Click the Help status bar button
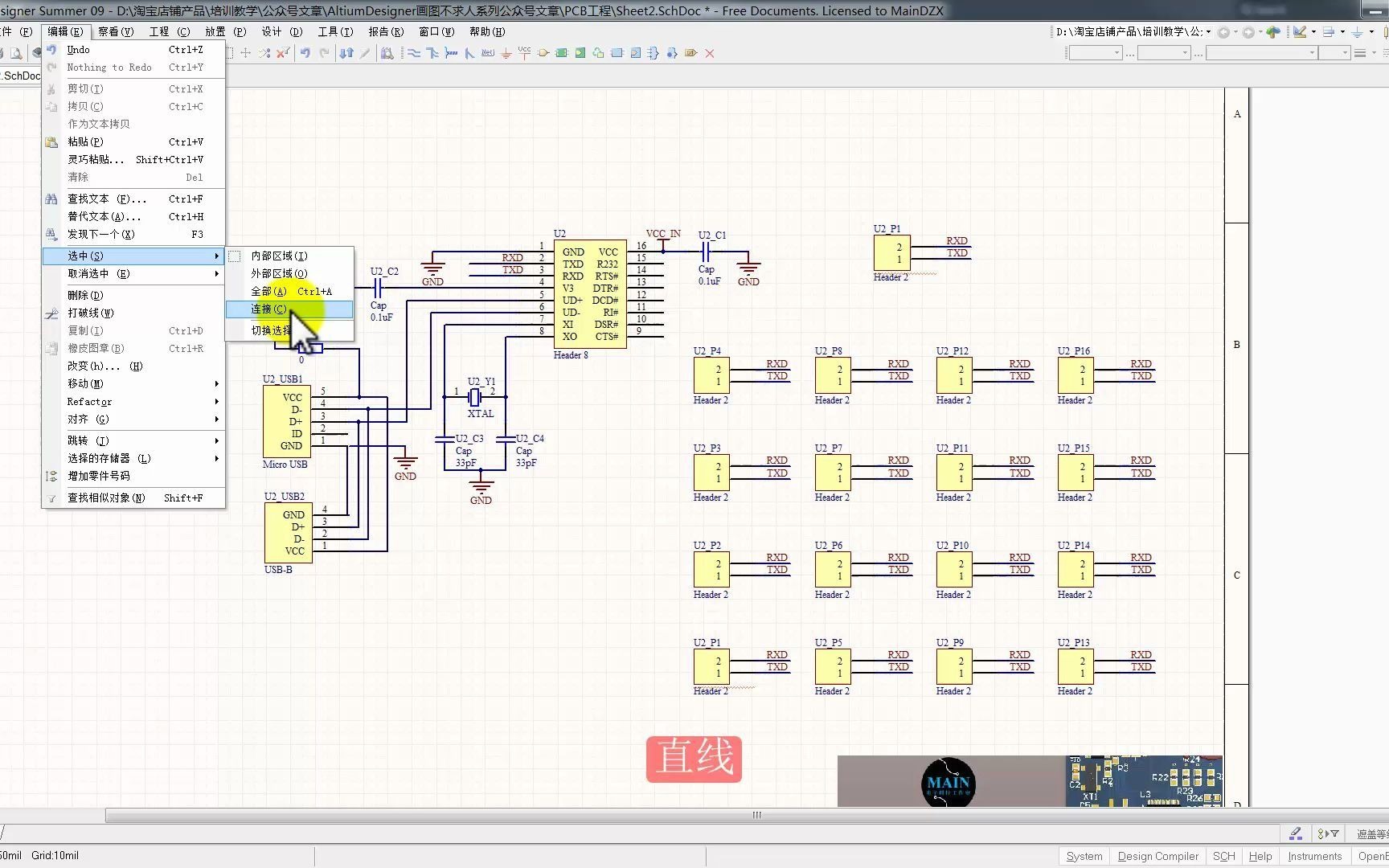The image size is (1389, 868). point(1260,856)
